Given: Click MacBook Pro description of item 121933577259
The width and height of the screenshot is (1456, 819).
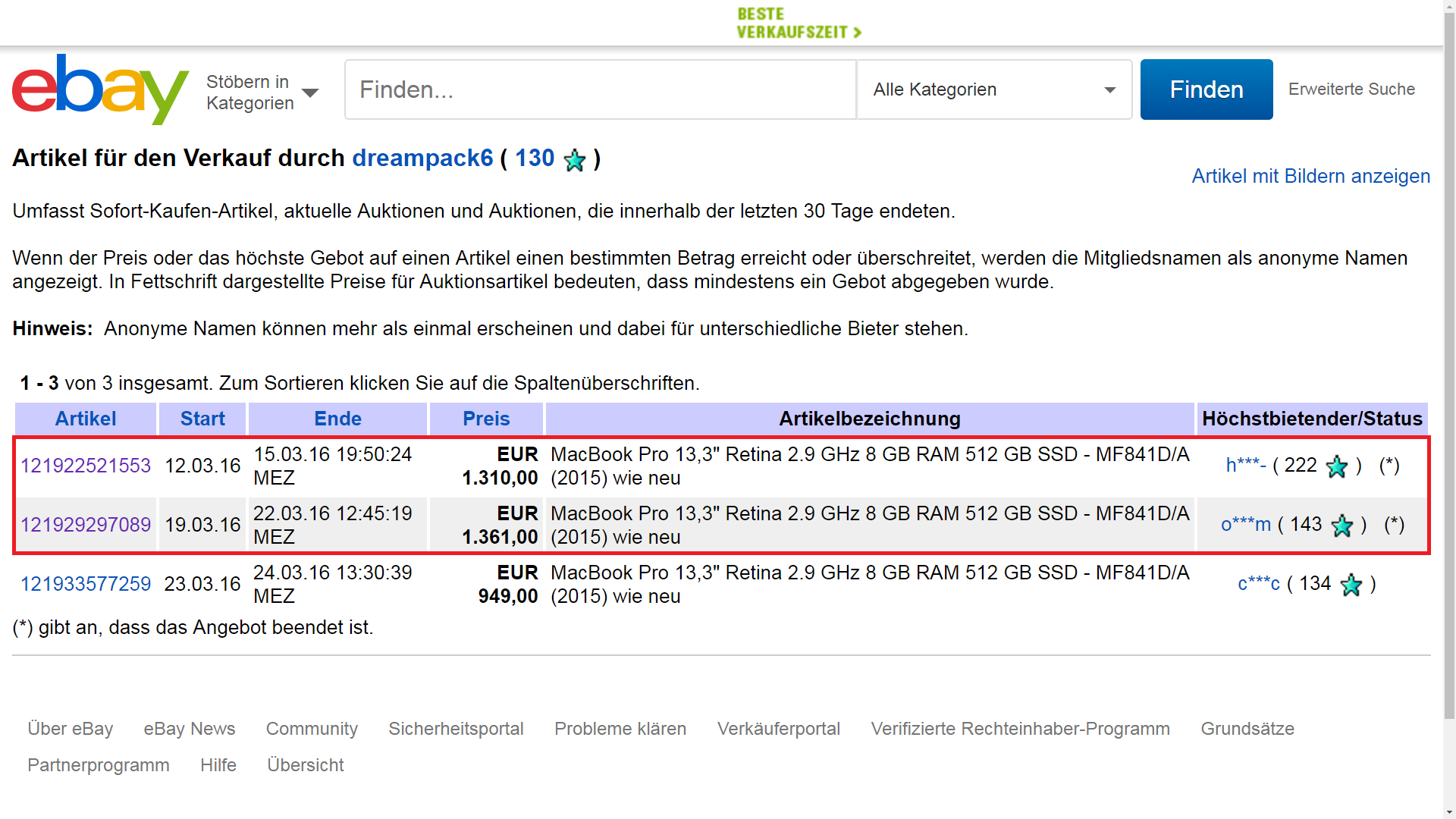Looking at the screenshot, I should [x=870, y=584].
